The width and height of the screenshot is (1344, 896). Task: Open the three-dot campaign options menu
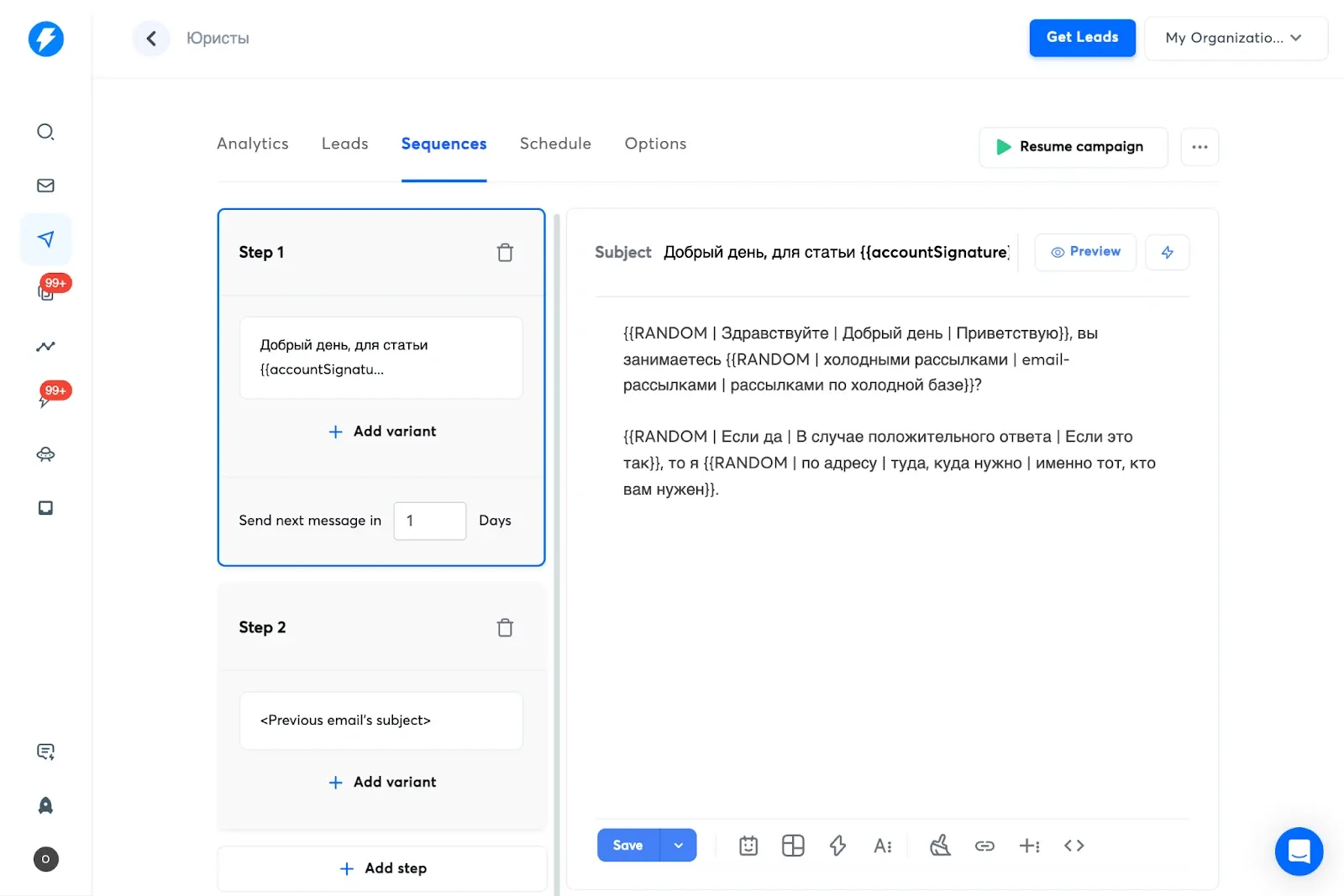tap(1200, 147)
